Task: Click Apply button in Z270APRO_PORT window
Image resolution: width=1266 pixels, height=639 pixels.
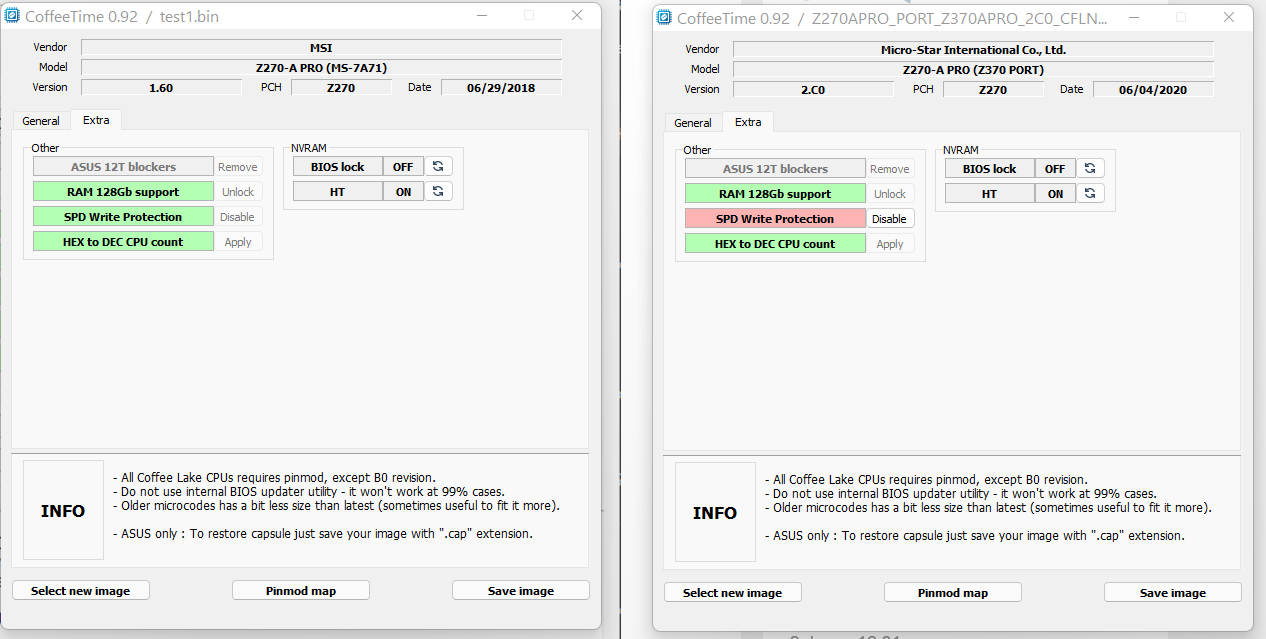Action: (890, 244)
